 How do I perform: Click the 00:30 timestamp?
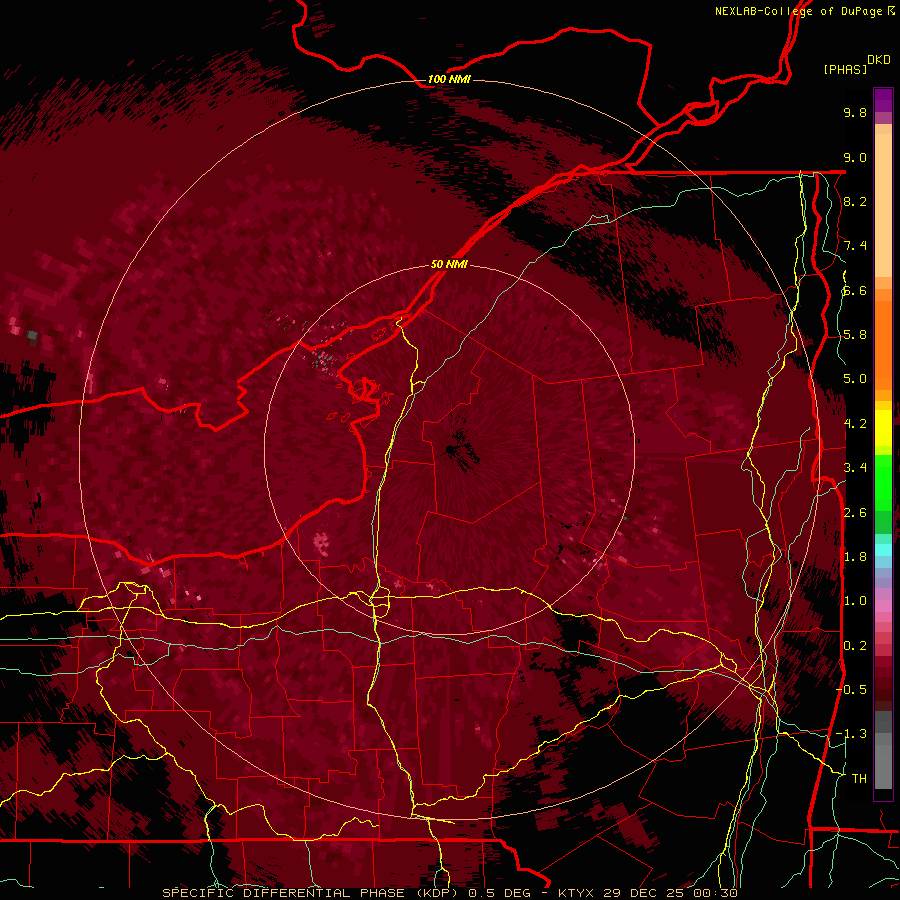click(x=715, y=893)
